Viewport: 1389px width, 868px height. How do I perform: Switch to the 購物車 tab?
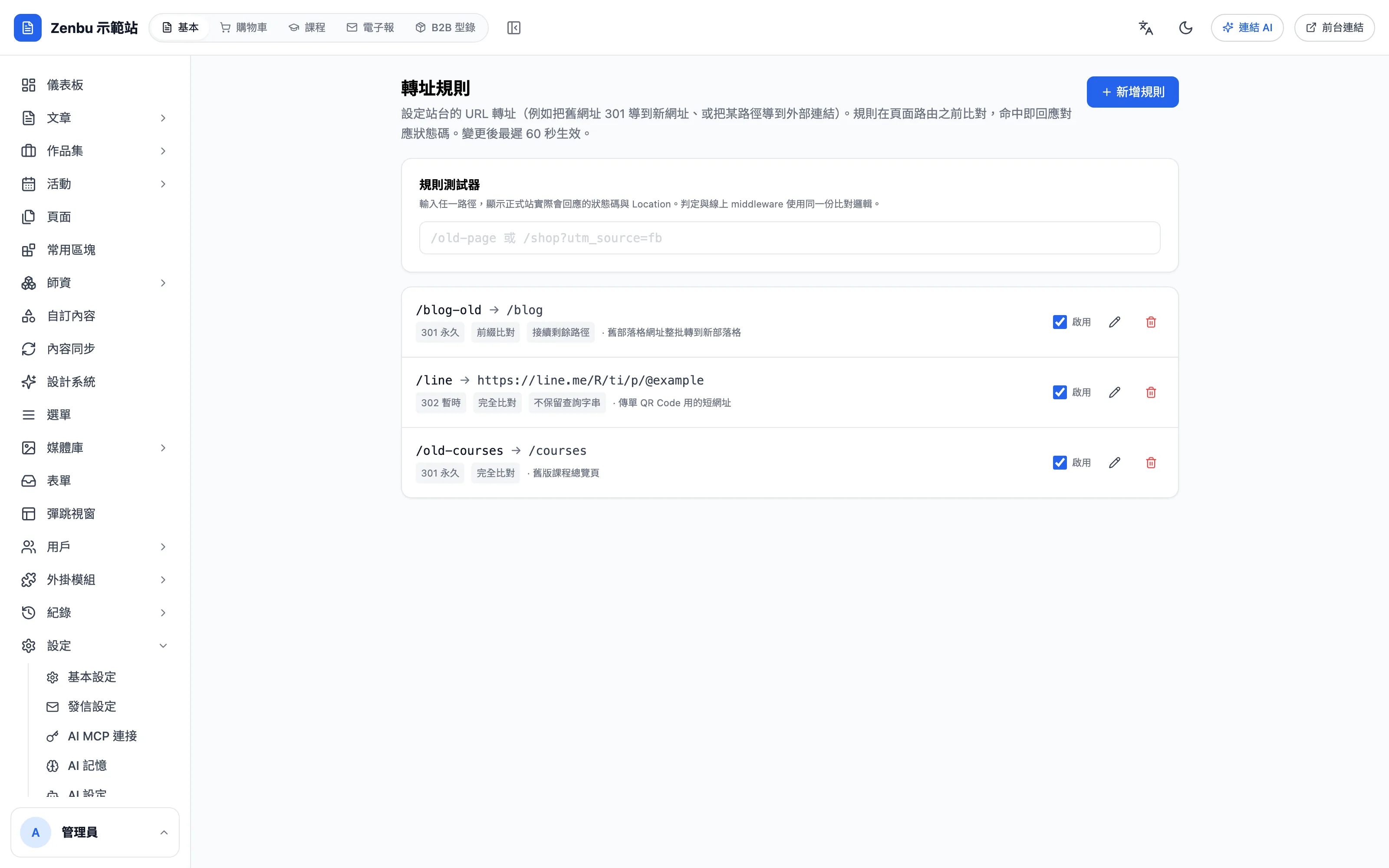point(244,27)
